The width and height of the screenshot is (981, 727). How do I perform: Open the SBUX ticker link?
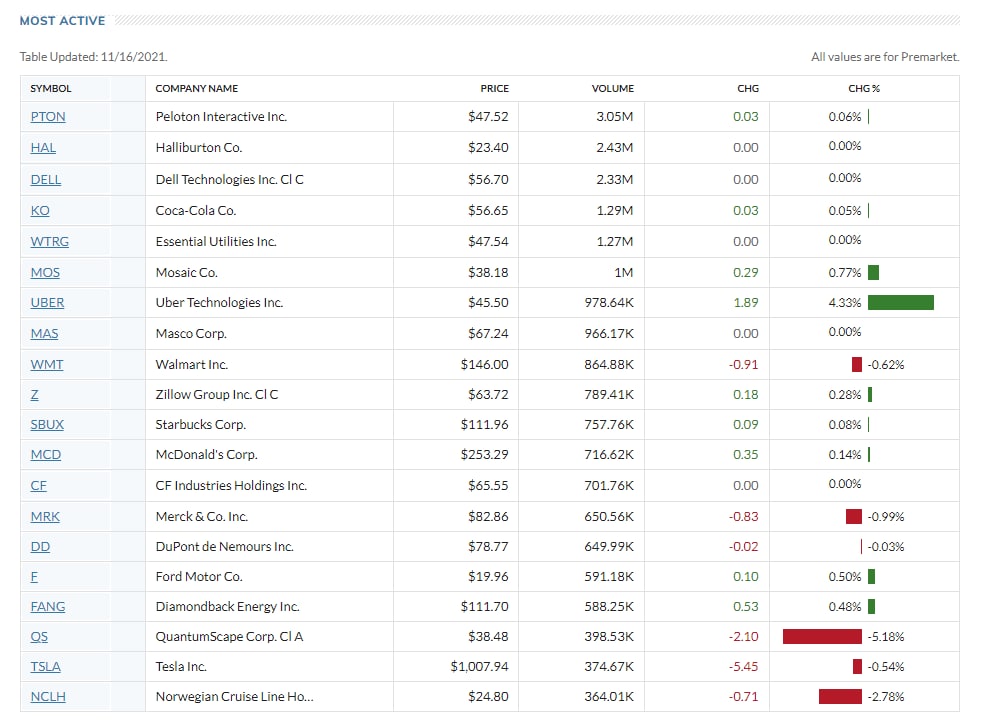coord(48,425)
